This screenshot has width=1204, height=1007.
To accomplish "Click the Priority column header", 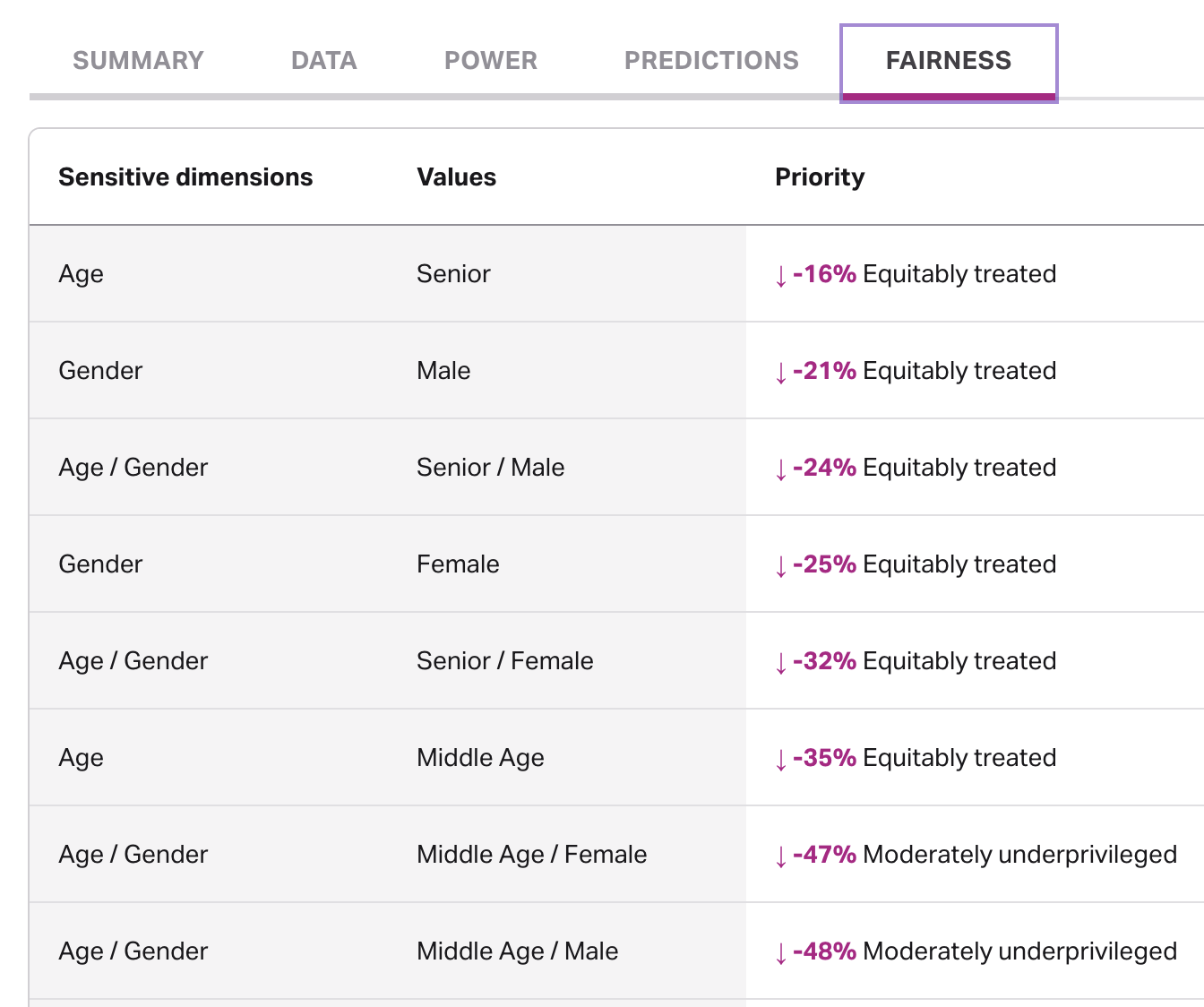I will pyautogui.click(x=820, y=177).
